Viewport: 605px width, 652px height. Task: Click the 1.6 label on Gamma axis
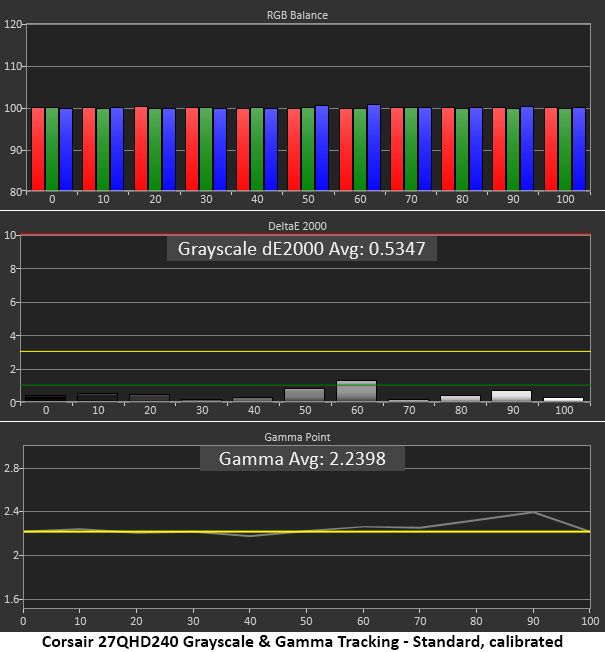tap(11, 599)
